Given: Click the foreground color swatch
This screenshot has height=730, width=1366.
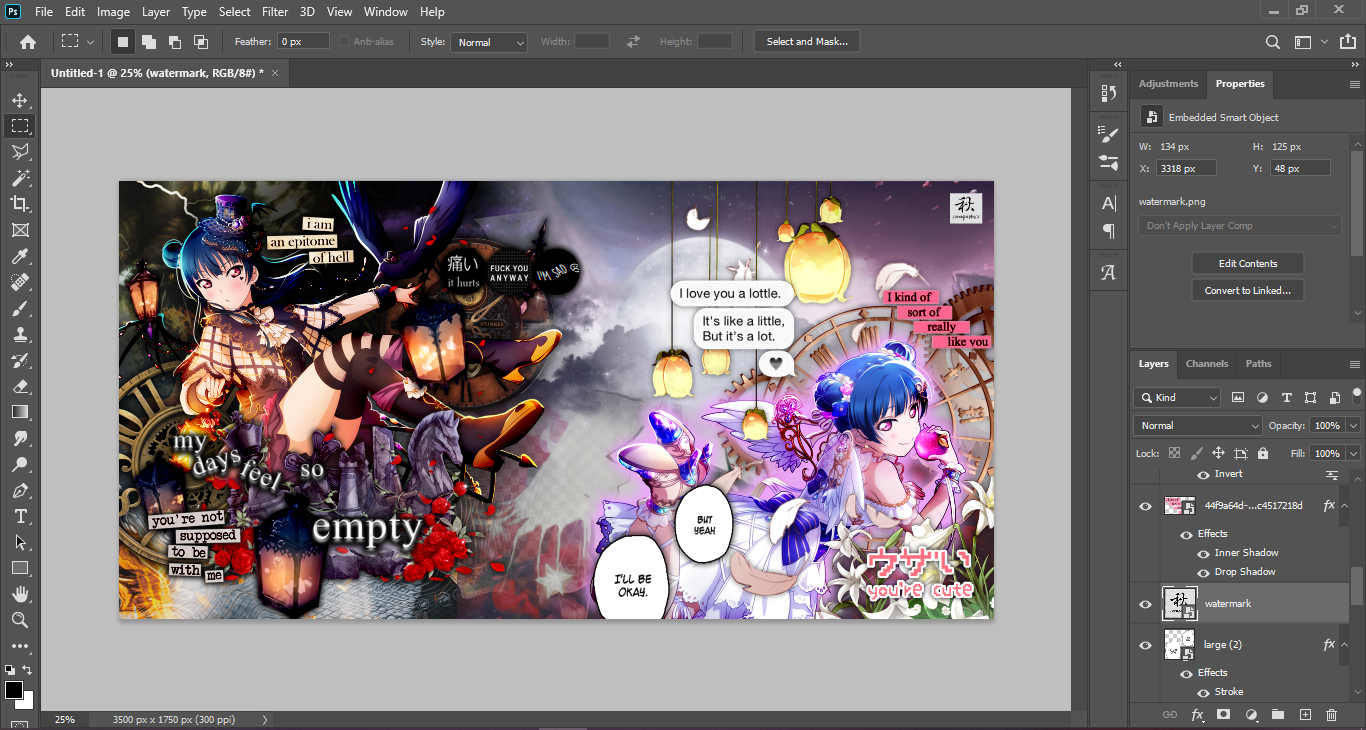Looking at the screenshot, I should [13, 690].
